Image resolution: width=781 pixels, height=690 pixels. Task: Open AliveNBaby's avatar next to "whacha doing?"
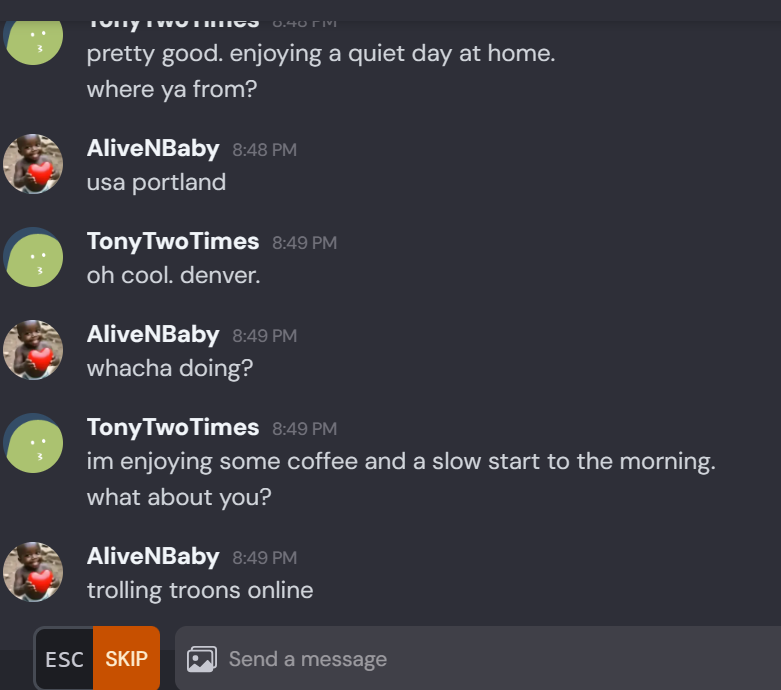coord(33,350)
